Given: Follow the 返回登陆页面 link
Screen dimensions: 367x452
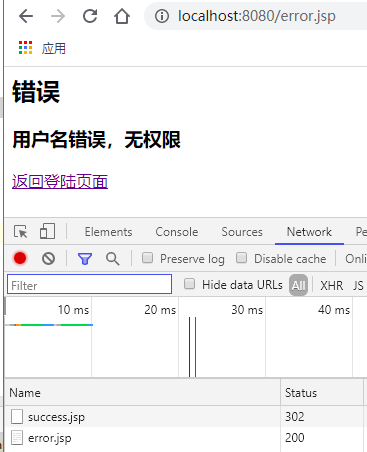Looking at the screenshot, I should click(x=60, y=182).
